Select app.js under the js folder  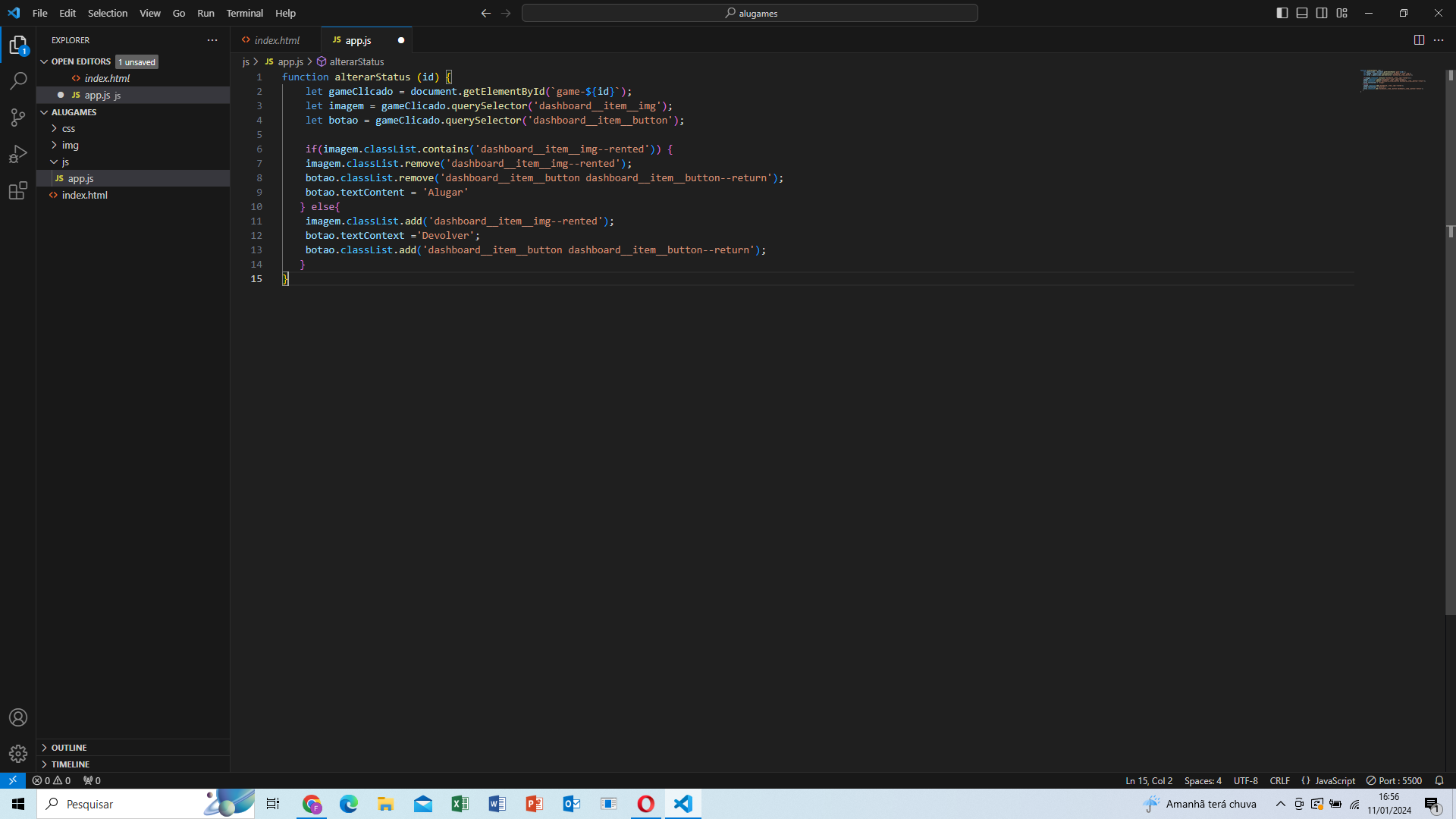pyautogui.click(x=133, y=178)
